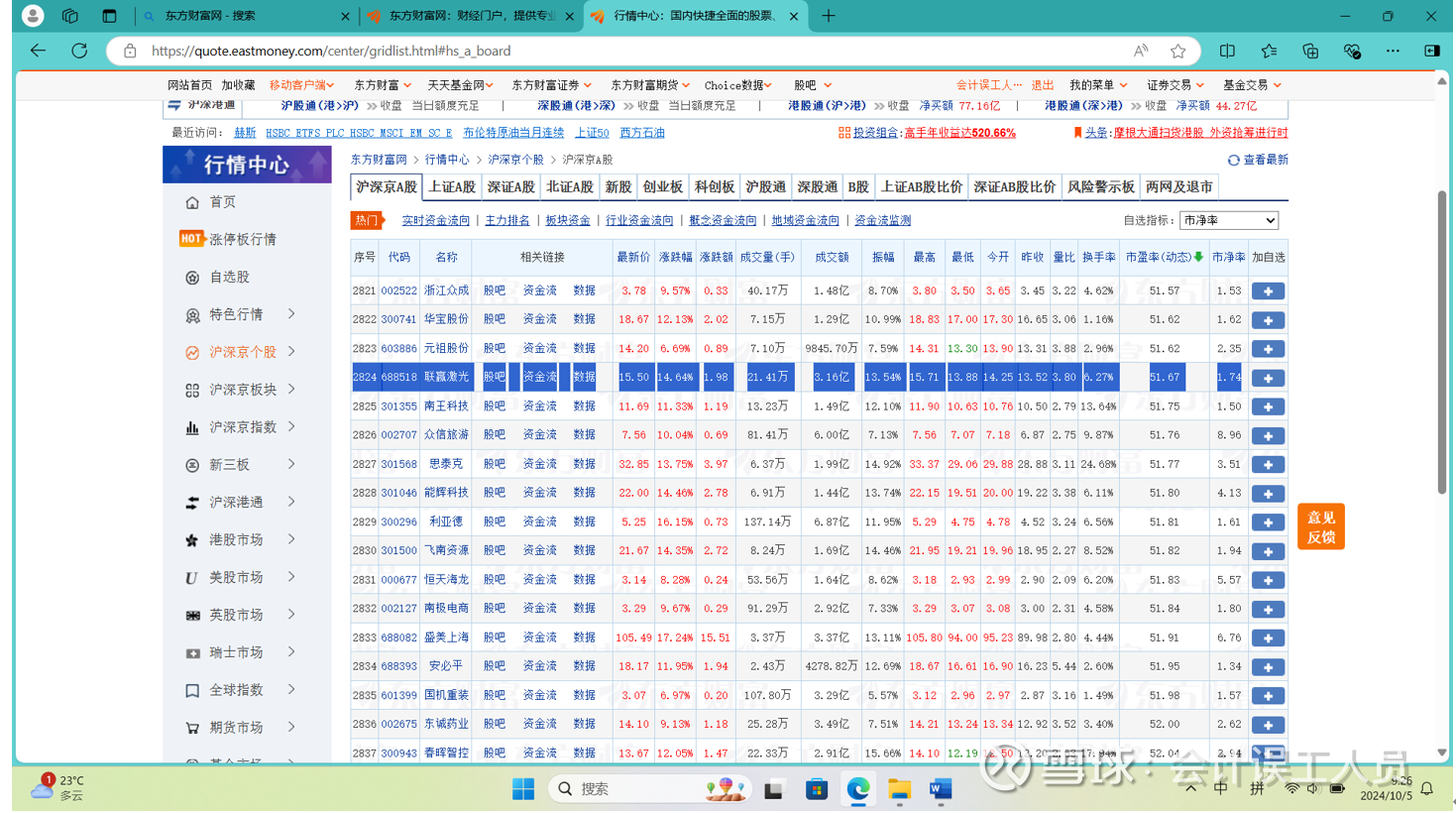Switch to the 风险警示板 tab
The width and height of the screenshot is (1456, 813).
[1100, 187]
